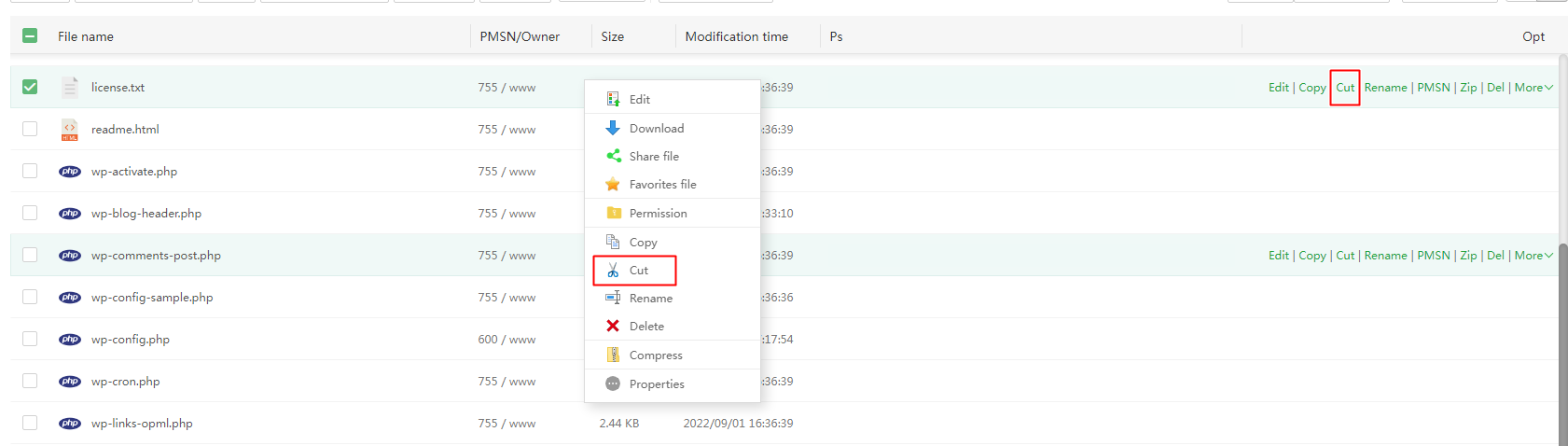
Task: Click the red X Delete icon
Action: coord(613,326)
